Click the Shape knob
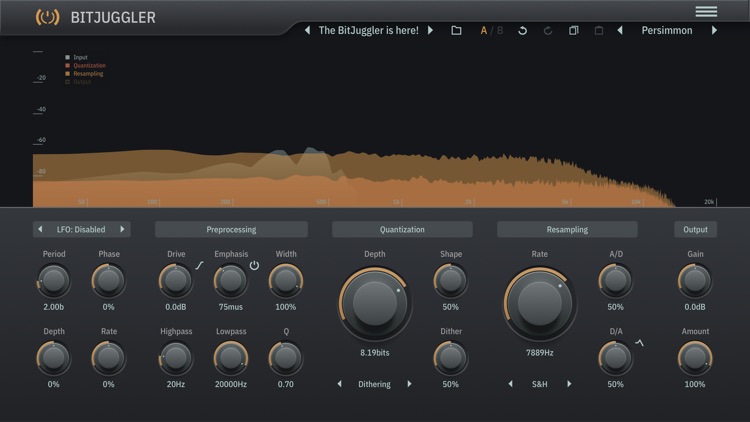 point(450,280)
